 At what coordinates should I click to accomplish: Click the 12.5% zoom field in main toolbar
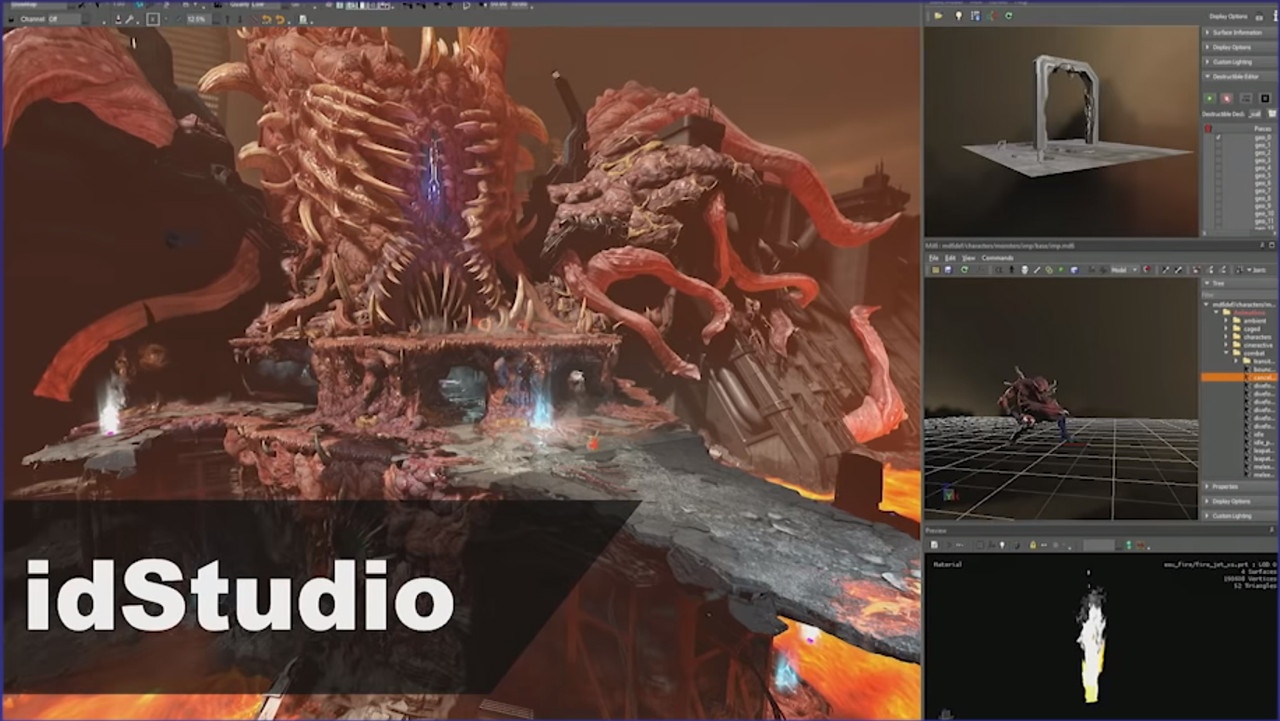coord(198,19)
